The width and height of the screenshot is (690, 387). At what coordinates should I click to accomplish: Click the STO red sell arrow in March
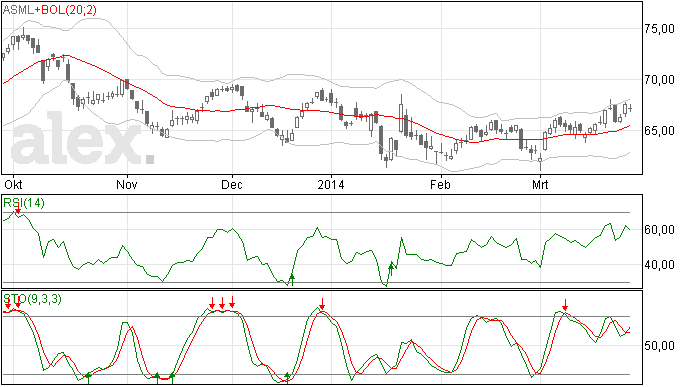(x=565, y=305)
